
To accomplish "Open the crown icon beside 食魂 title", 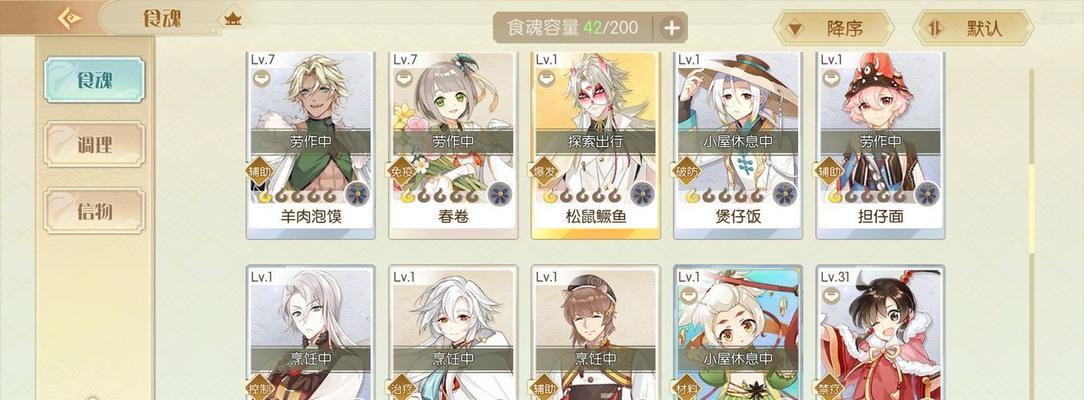I will pyautogui.click(x=233, y=19).
